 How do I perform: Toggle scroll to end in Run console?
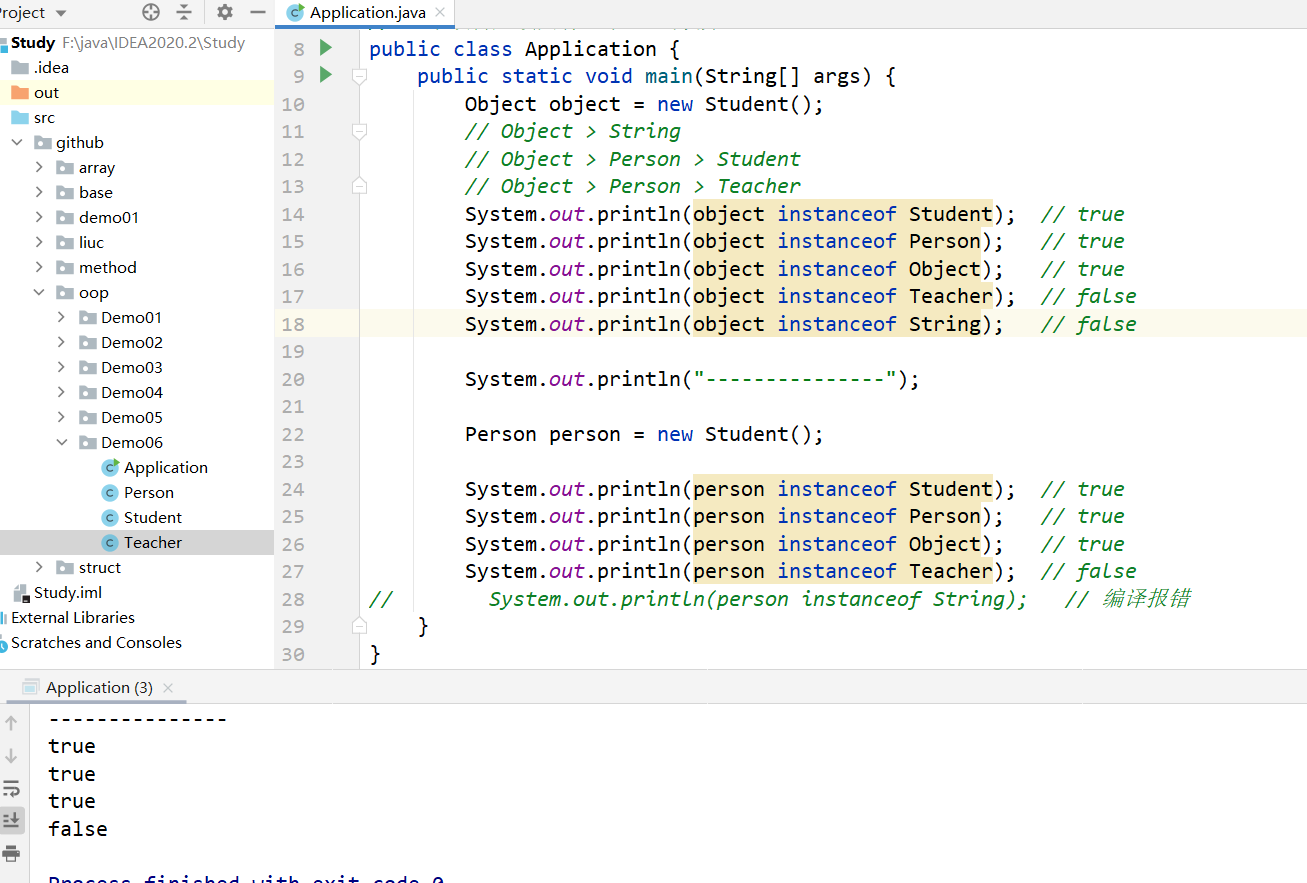pyautogui.click(x=12, y=820)
